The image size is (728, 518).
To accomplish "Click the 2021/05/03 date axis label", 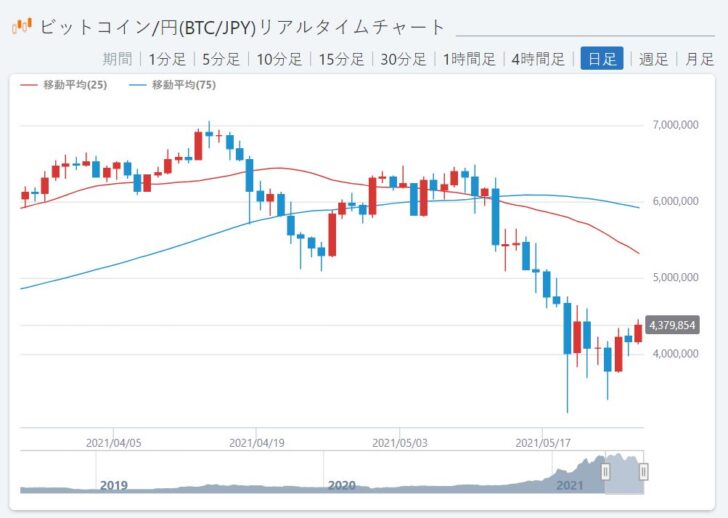I will click(400, 440).
